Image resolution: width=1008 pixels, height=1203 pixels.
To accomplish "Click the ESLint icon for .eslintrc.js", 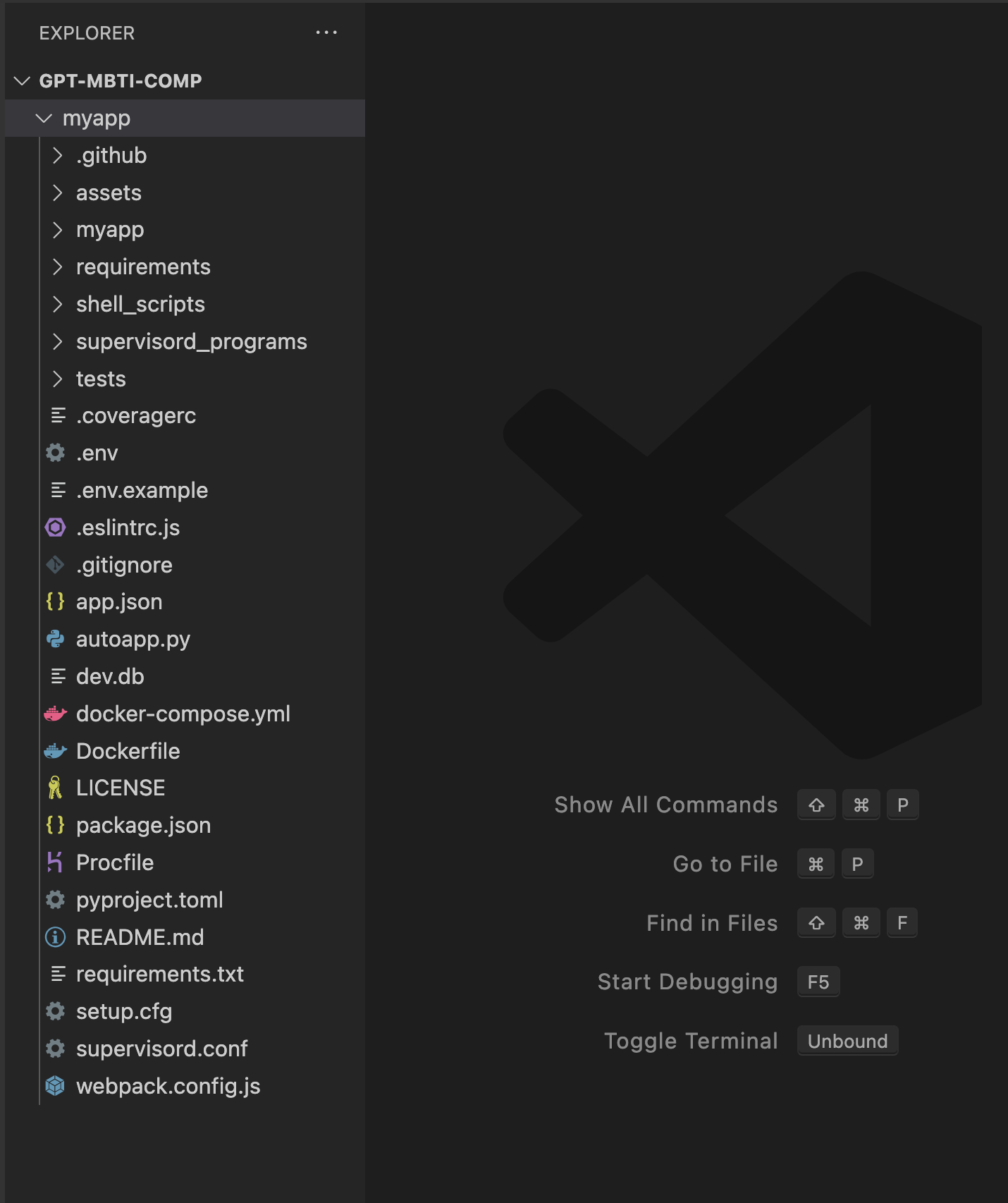I will [x=56, y=527].
